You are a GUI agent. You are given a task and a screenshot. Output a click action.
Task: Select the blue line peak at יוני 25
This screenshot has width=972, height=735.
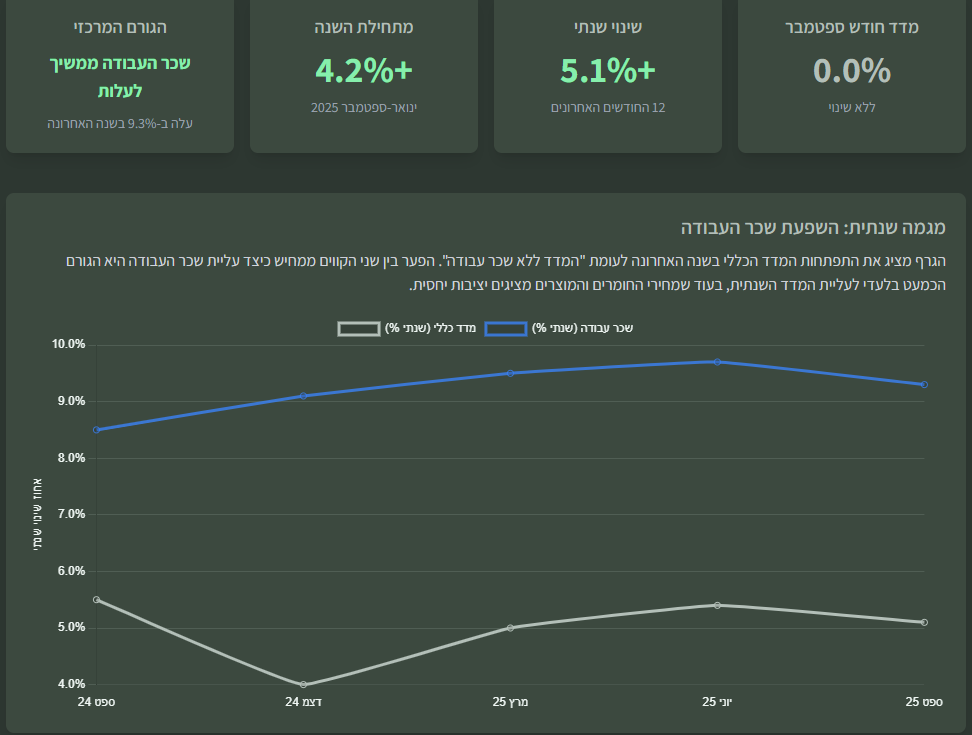point(717,362)
